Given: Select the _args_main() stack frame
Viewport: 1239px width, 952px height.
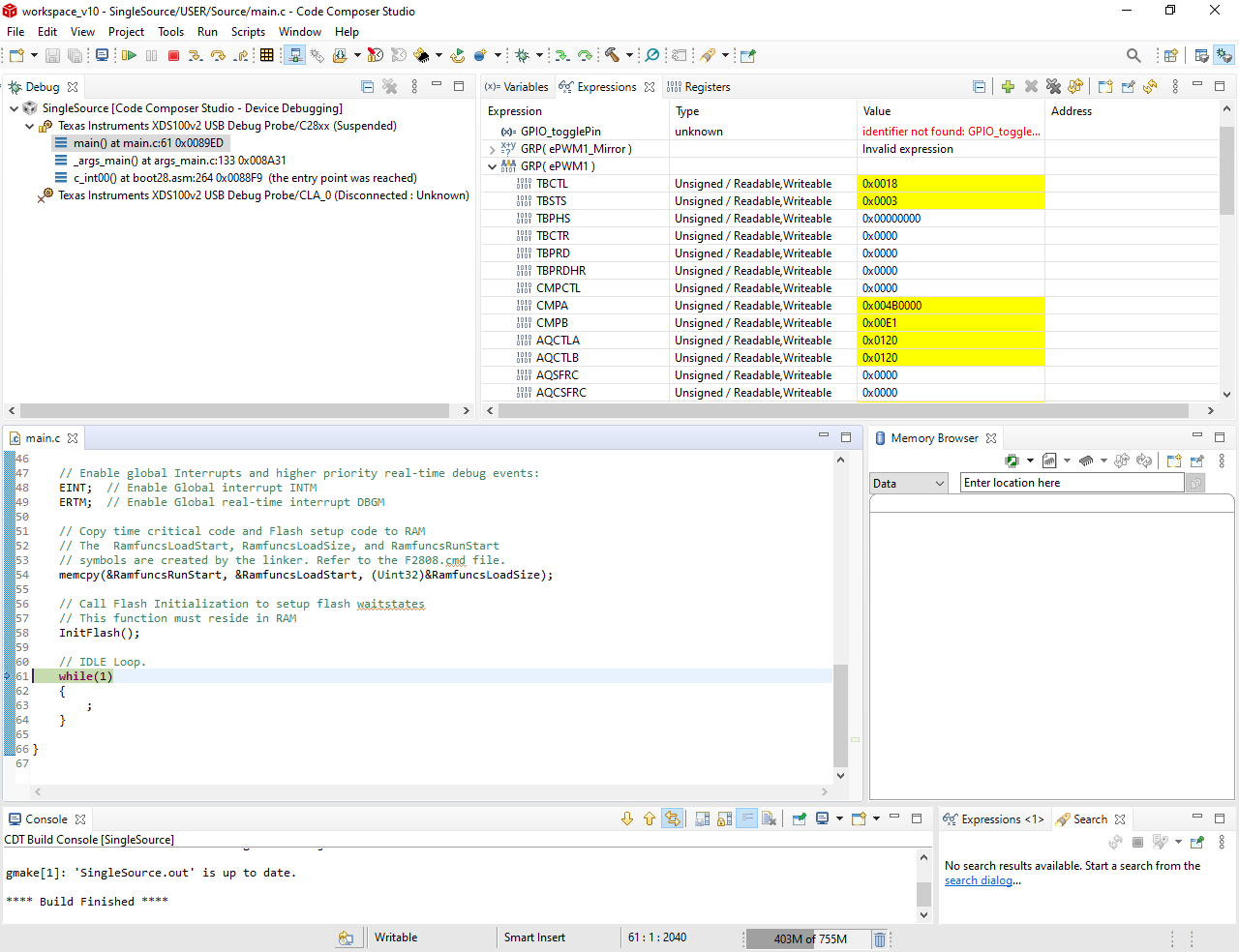Looking at the screenshot, I should click(179, 161).
